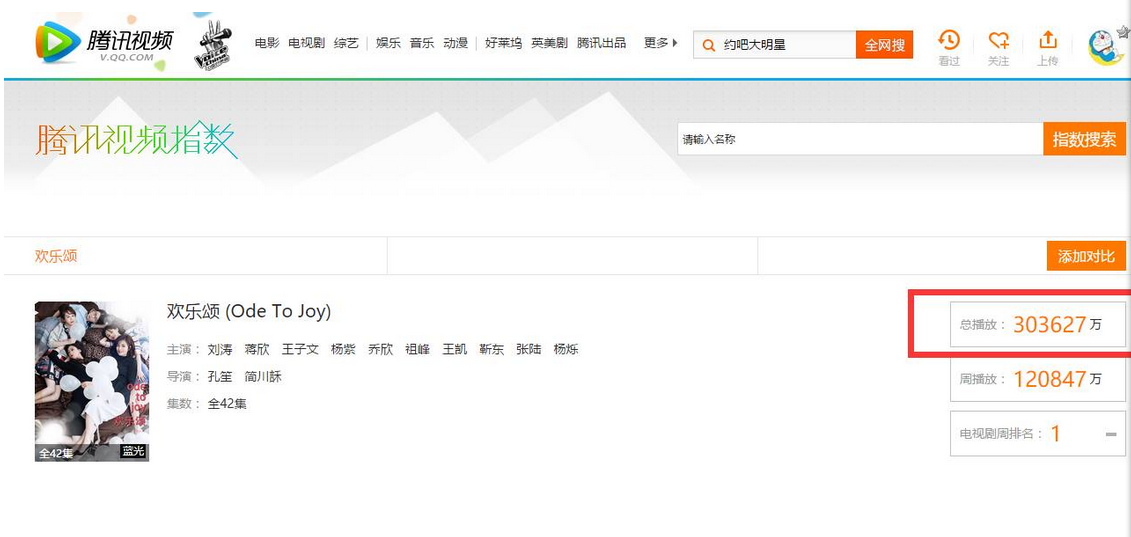
Task: Click the rank unchanged dash indicator
Action: (1111, 435)
